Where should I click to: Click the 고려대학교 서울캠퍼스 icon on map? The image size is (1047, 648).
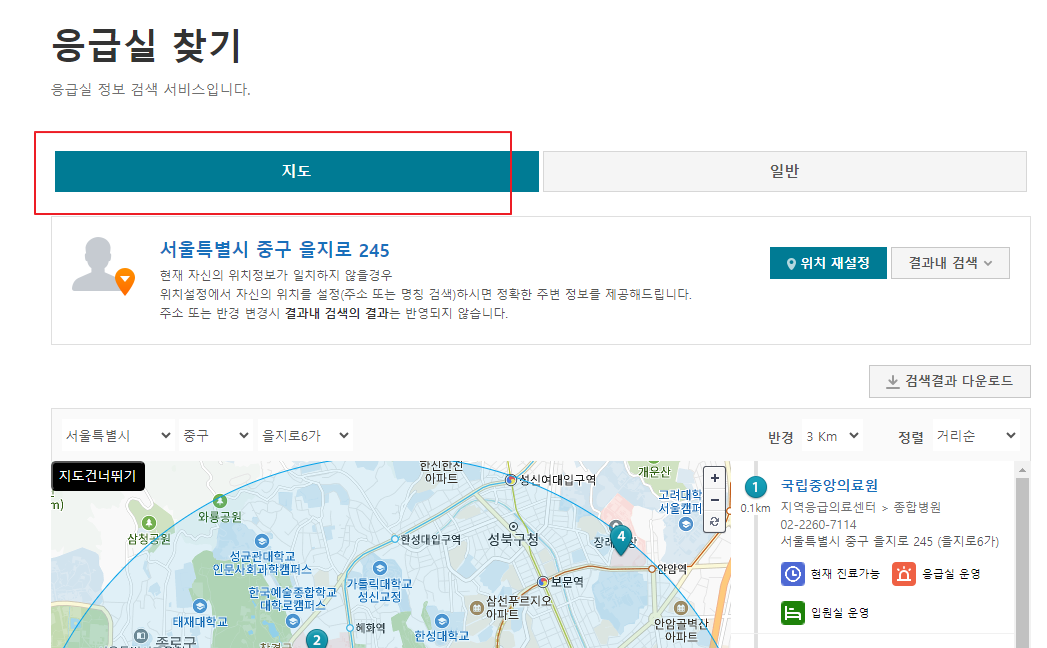[x=686, y=524]
